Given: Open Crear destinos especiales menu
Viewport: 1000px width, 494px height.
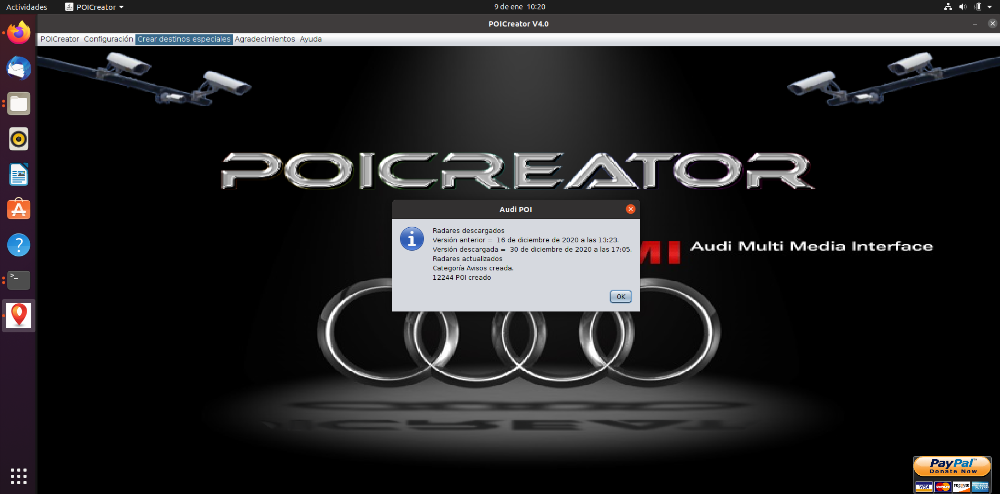Looking at the screenshot, I should 184,39.
